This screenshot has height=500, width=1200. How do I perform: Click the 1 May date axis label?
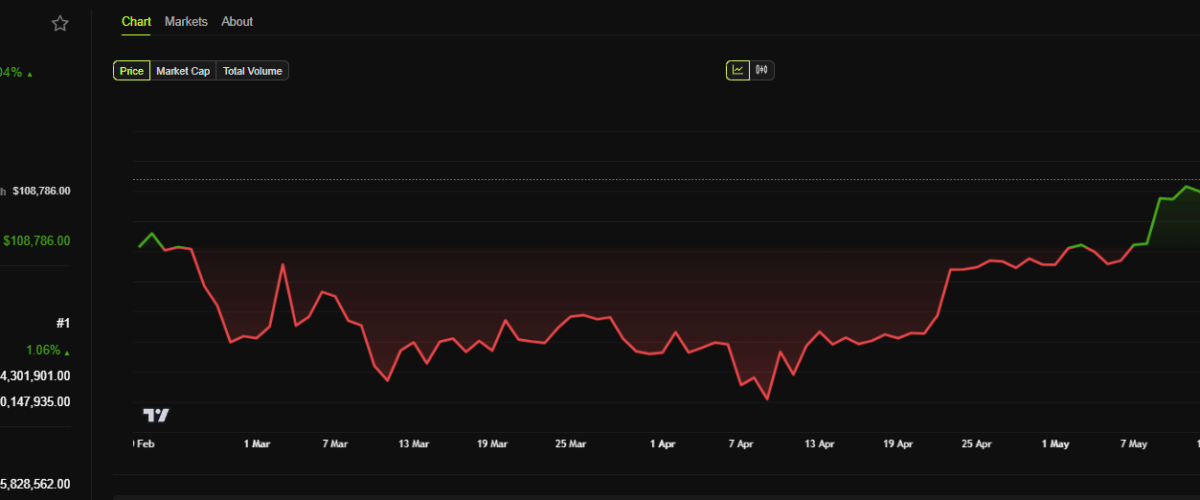[x=1055, y=443]
